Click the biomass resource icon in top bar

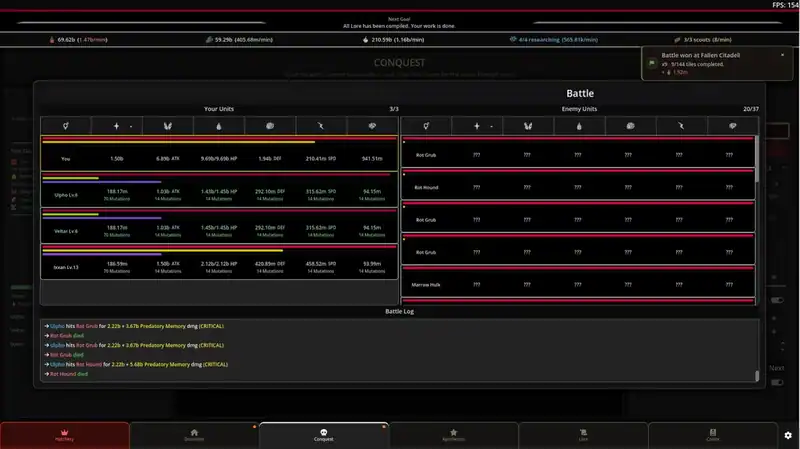click(52, 39)
